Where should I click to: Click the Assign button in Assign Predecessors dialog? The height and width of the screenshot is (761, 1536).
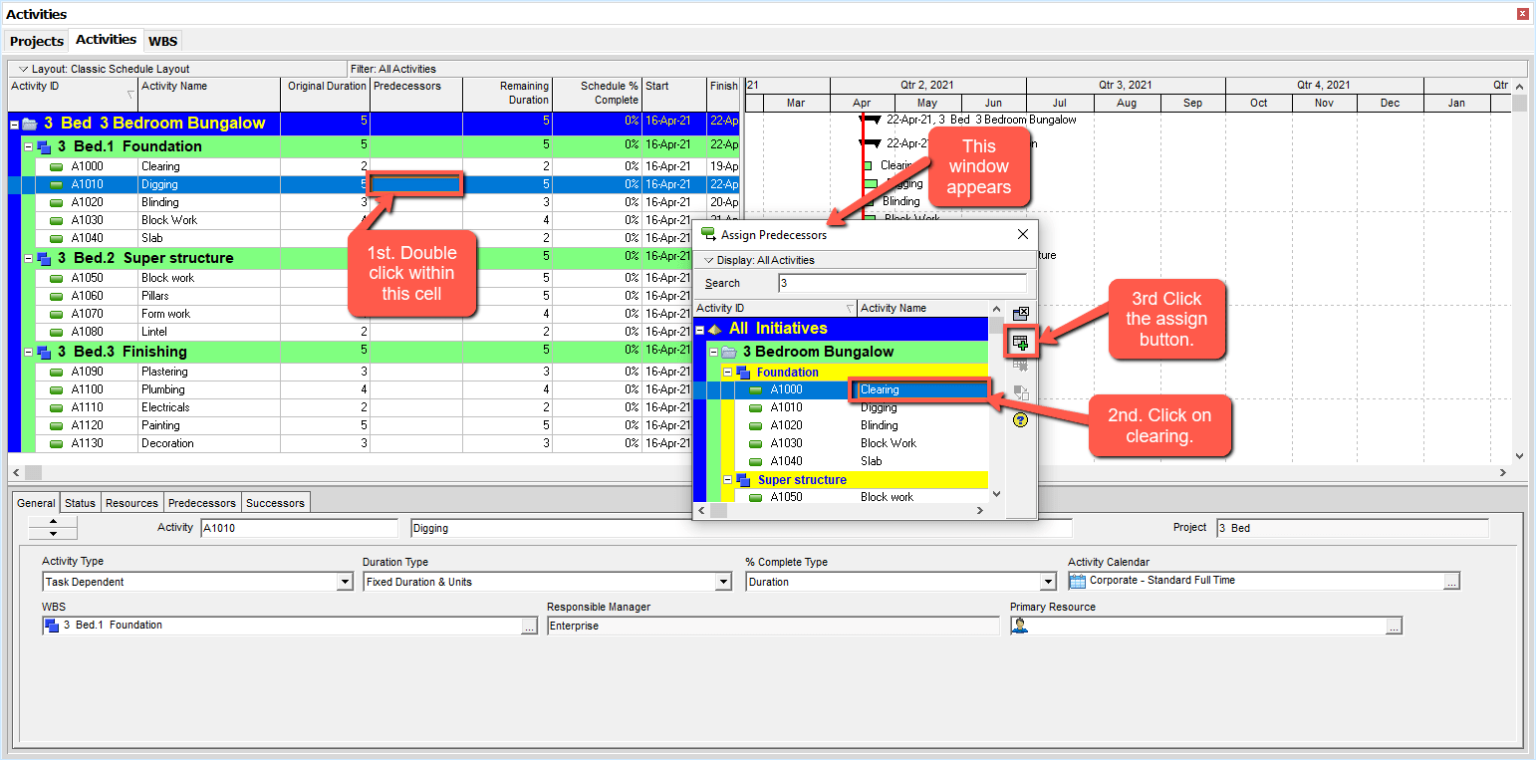pyautogui.click(x=1021, y=343)
